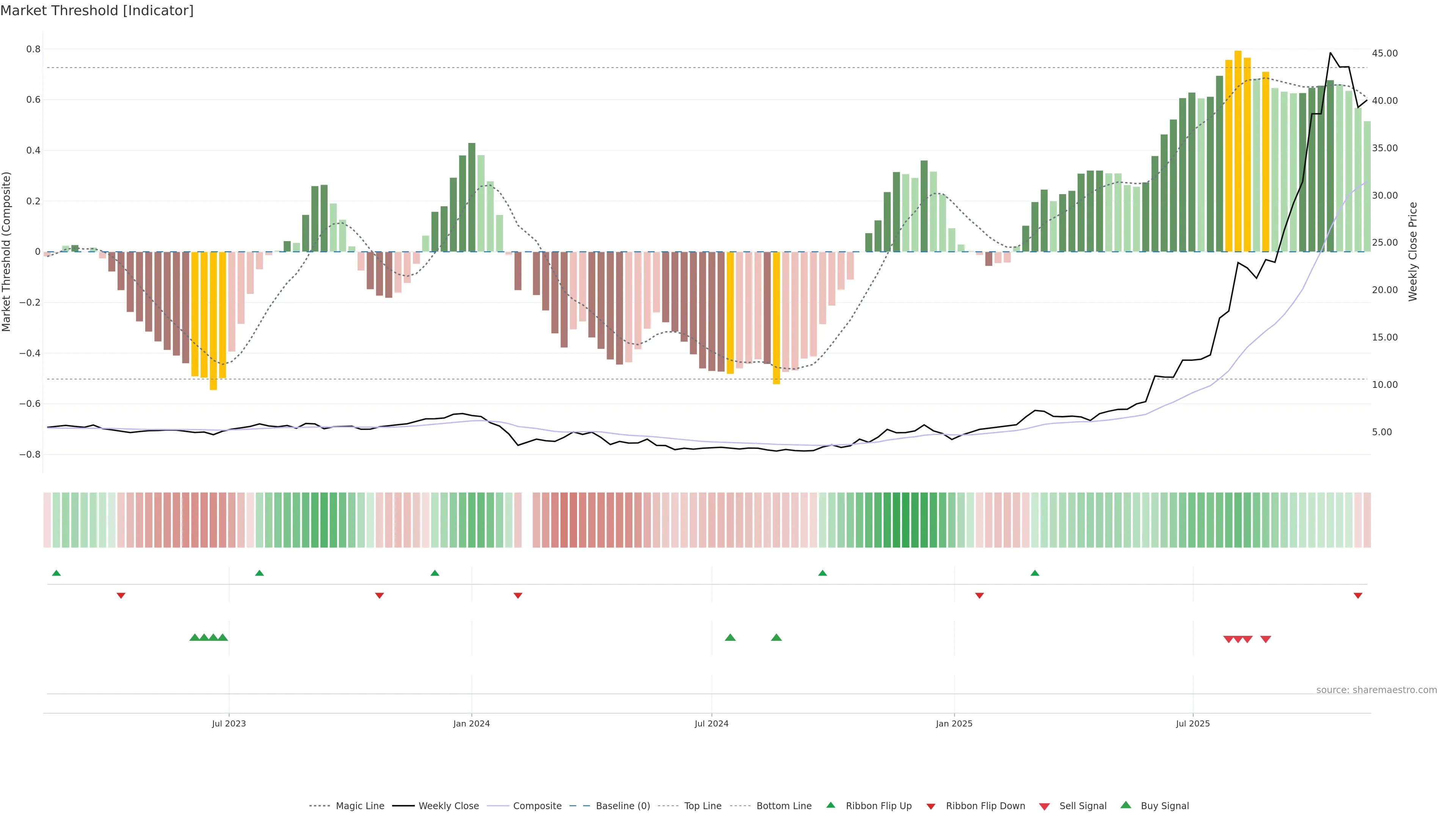This screenshot has height=819, width=1456.
Task: Click the Jul 2025 x-axis label
Action: 1192,723
